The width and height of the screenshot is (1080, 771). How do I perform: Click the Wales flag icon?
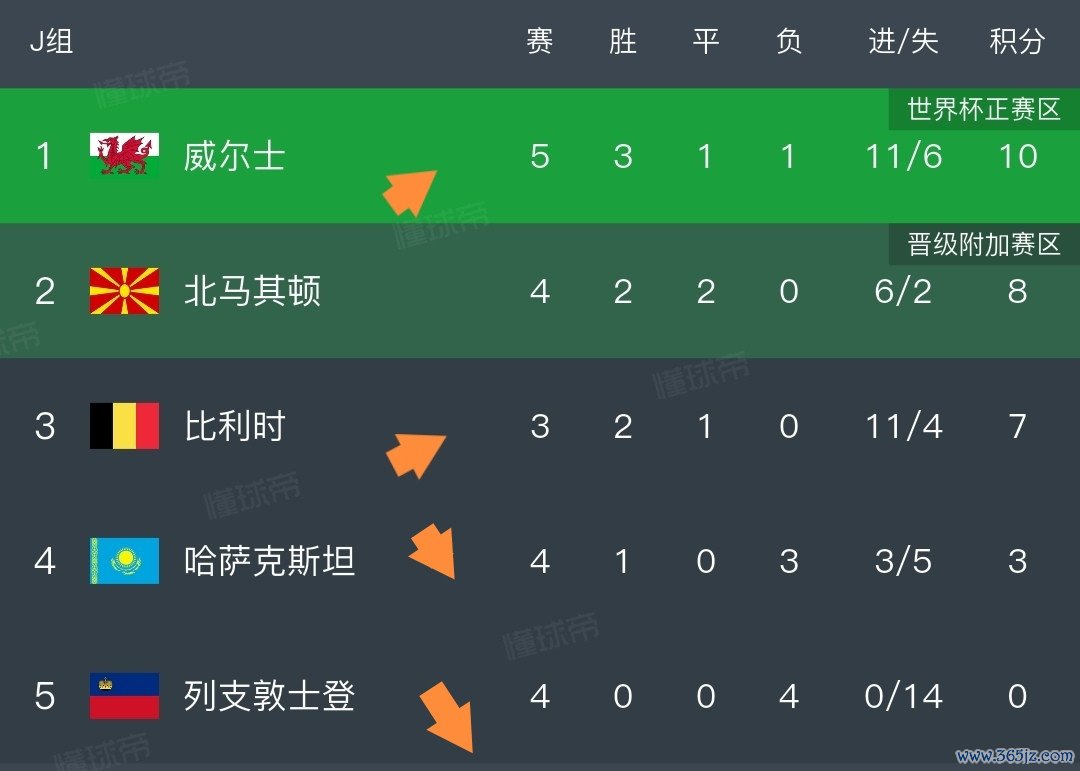[x=124, y=156]
